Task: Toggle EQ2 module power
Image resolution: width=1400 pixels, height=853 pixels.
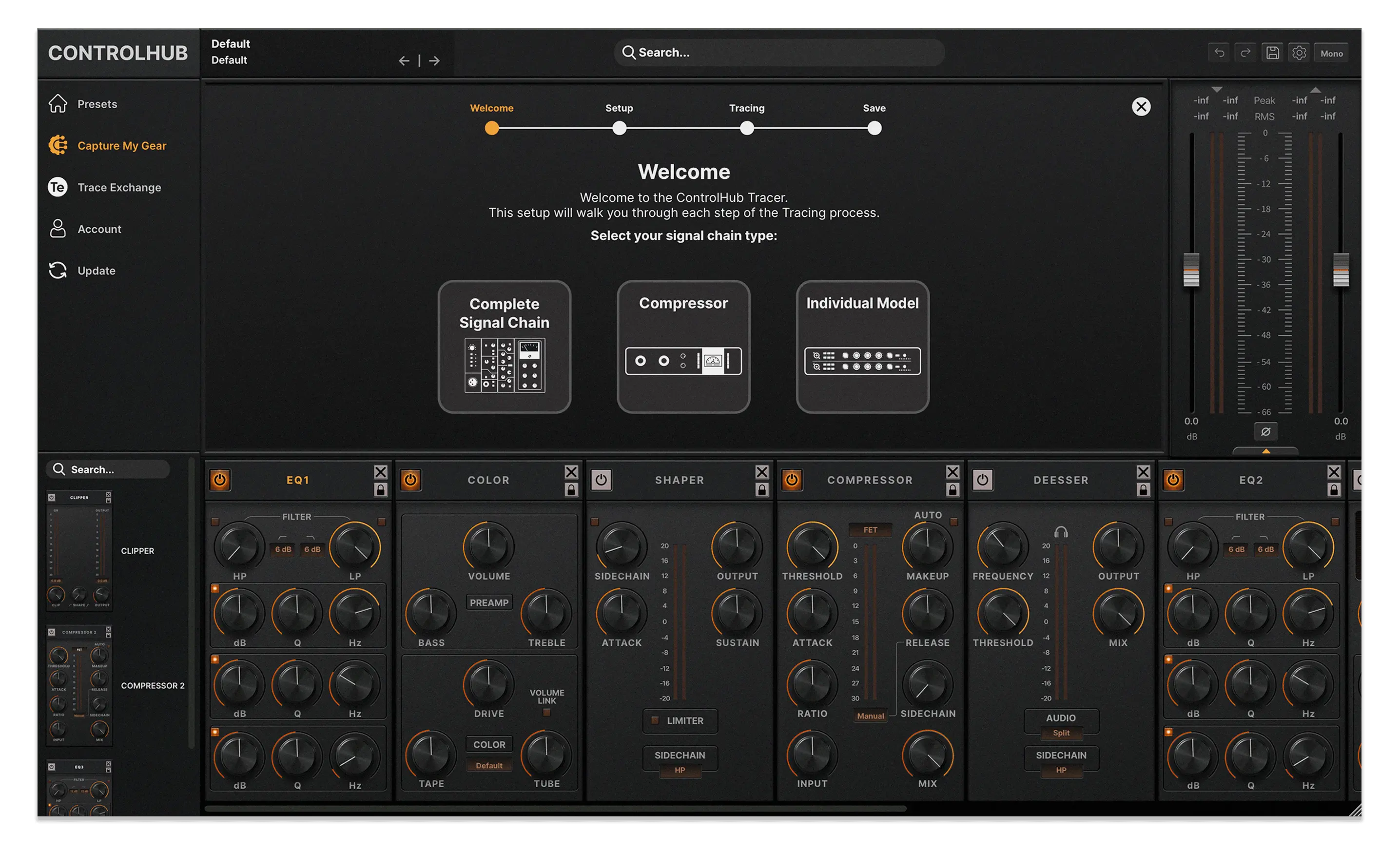Action: point(1173,480)
